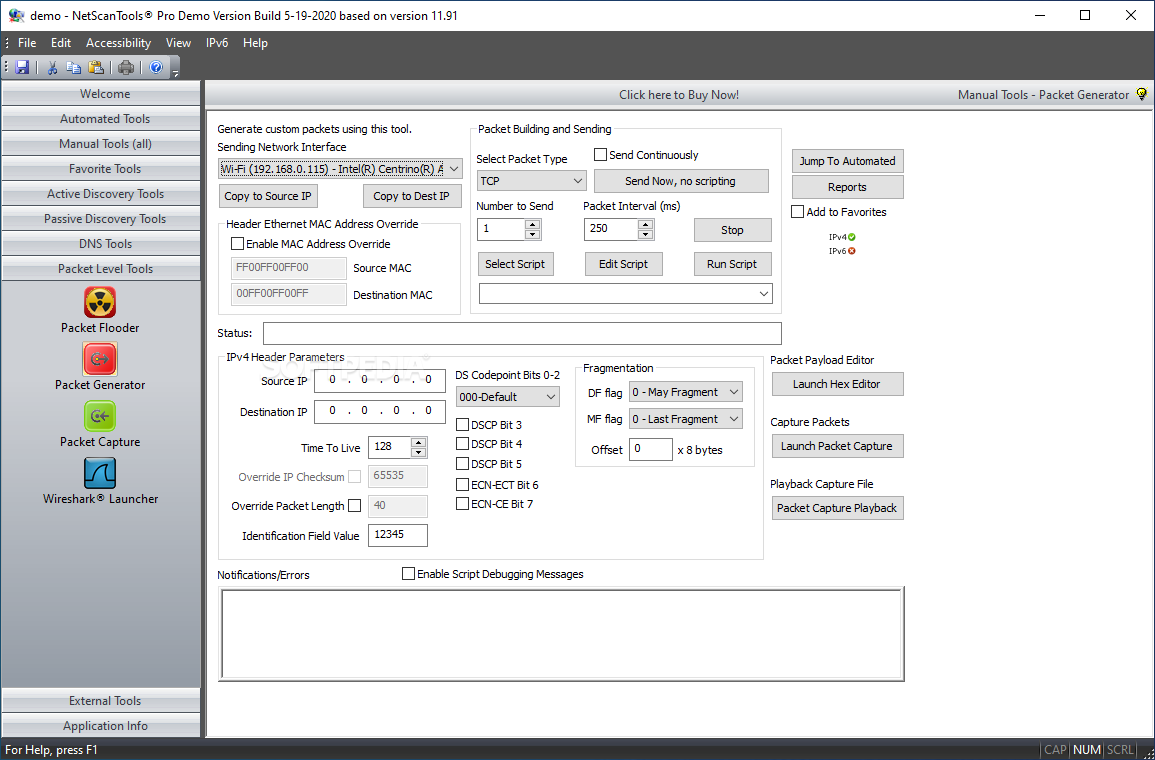Open DNS Tools sidebar section
The width and height of the screenshot is (1155, 760).
tap(101, 244)
